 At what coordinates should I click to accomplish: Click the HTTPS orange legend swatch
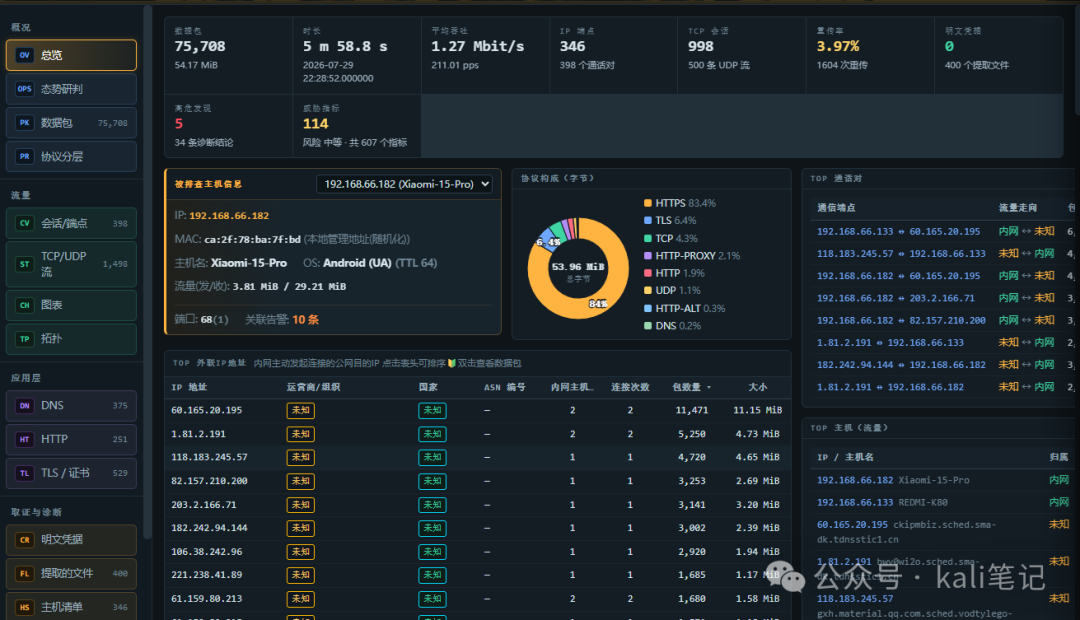pos(647,203)
